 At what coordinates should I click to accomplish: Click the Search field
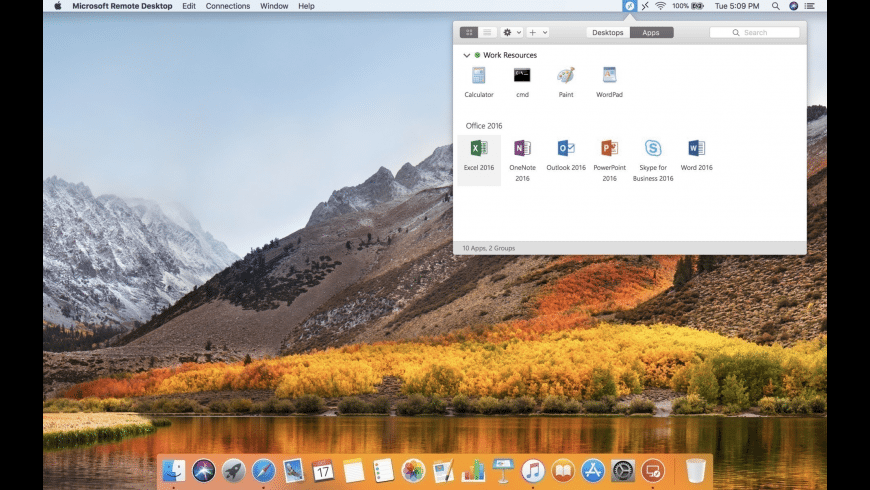(x=755, y=32)
